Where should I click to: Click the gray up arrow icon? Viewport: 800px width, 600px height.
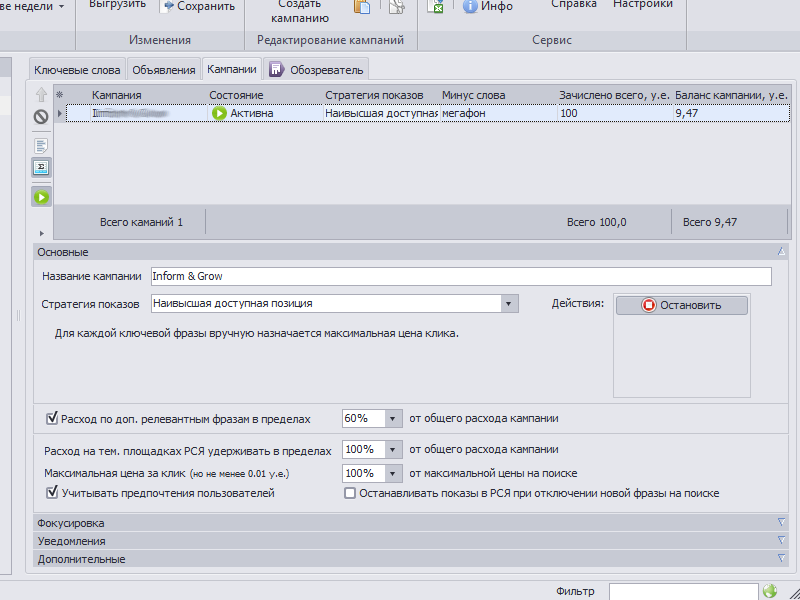[x=41, y=95]
